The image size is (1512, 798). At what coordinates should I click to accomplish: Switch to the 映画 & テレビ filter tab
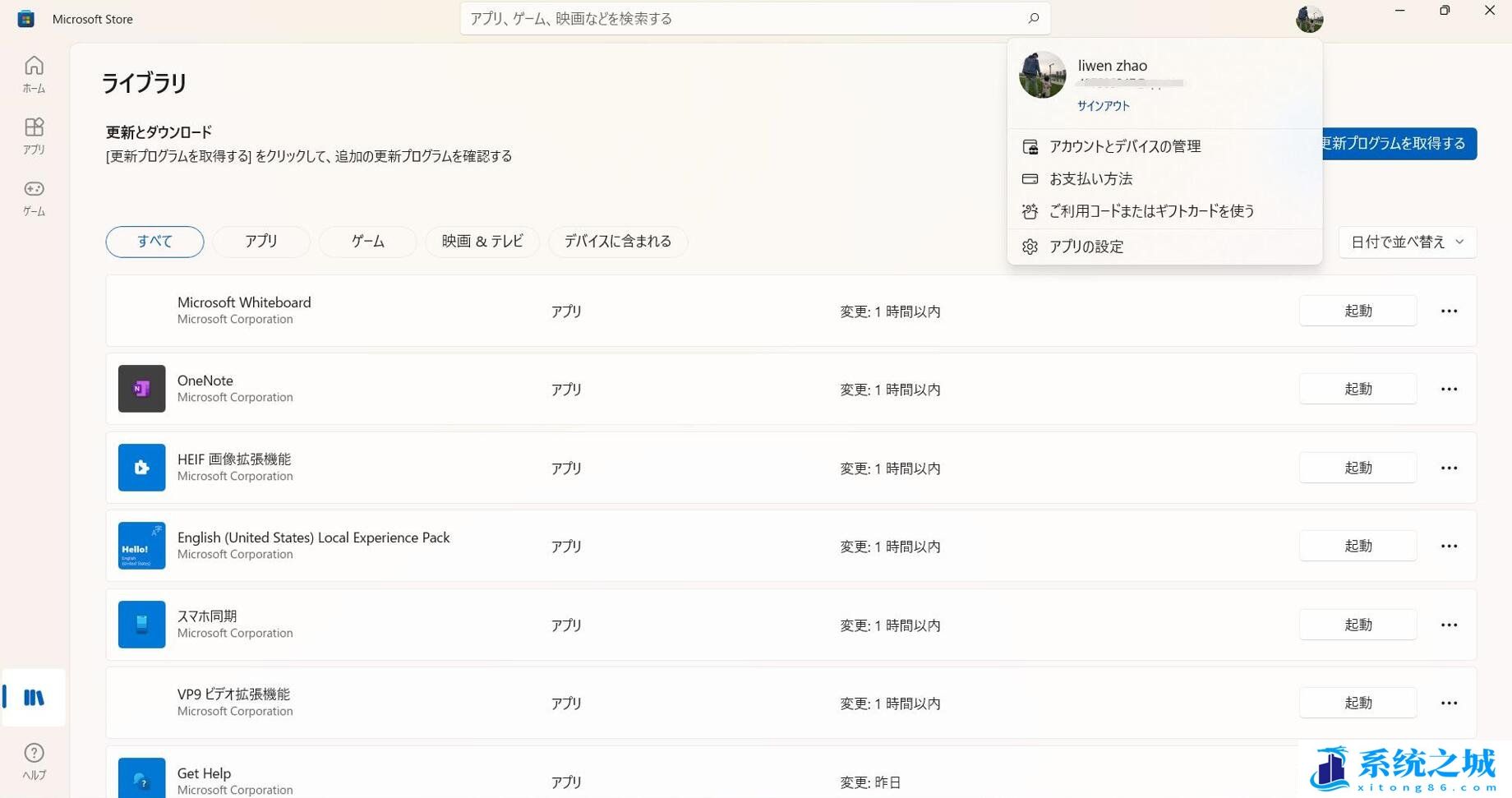(482, 241)
